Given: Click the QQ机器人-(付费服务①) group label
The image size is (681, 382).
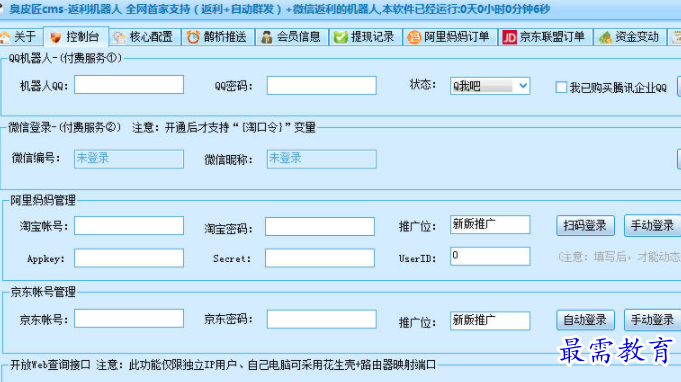Looking at the screenshot, I should [65, 58].
